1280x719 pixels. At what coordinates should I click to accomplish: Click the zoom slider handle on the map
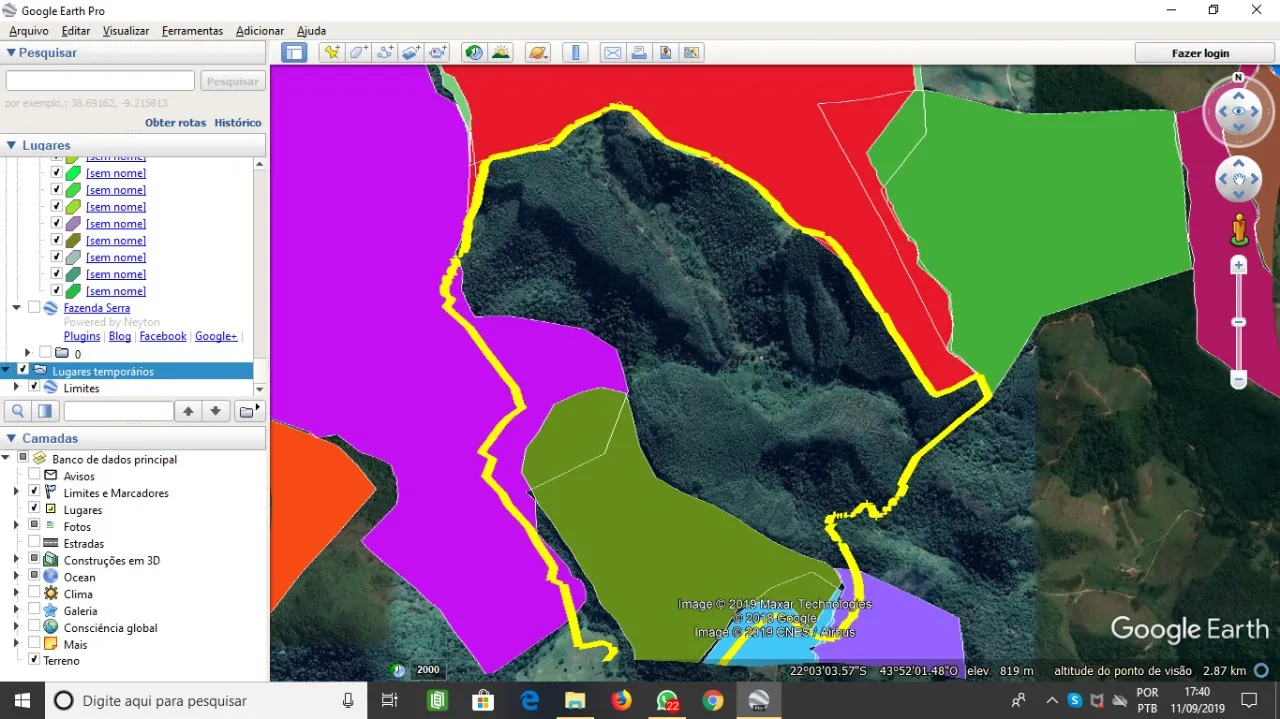1239,322
